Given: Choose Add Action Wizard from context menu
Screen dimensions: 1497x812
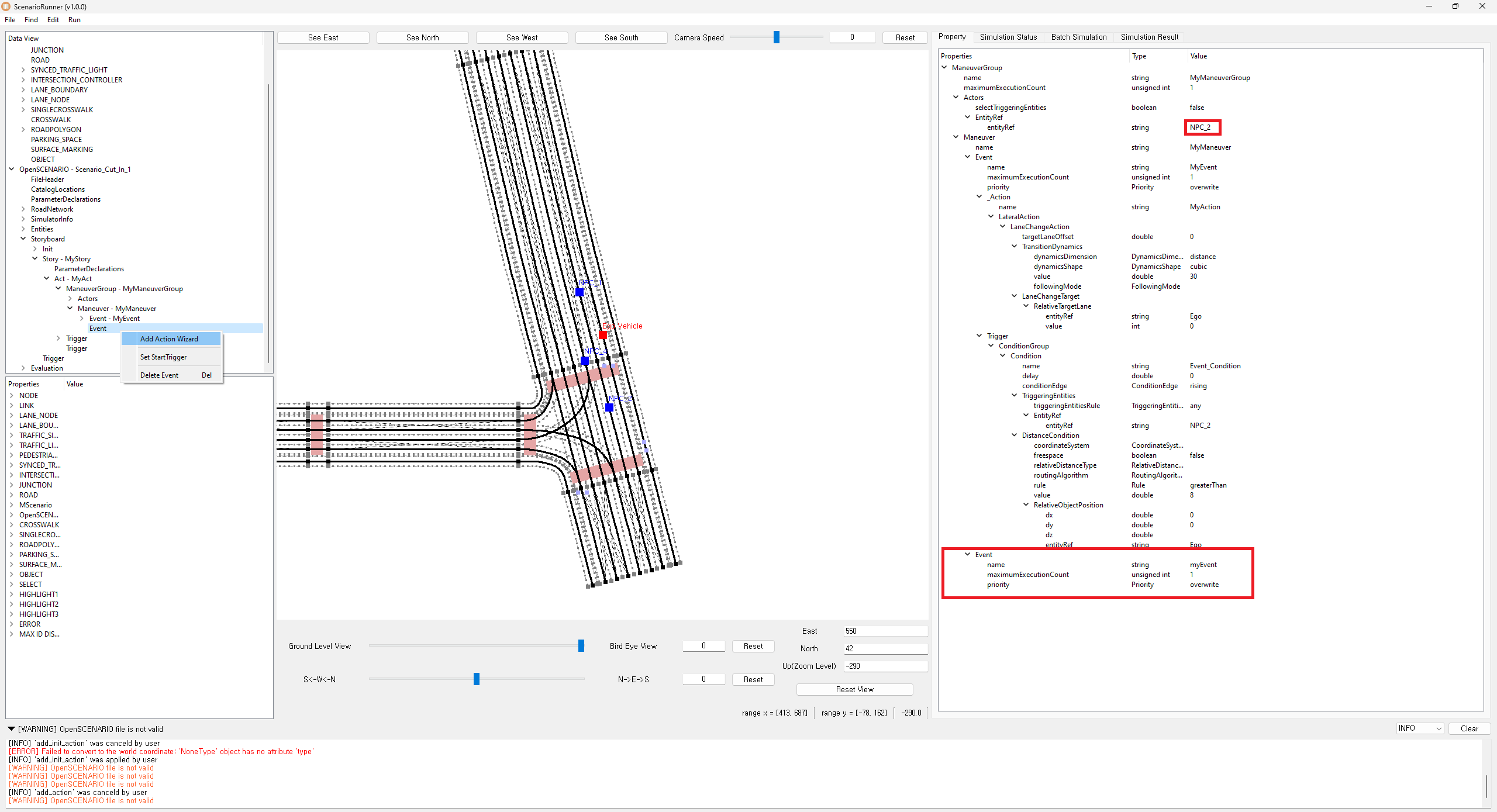Looking at the screenshot, I should coord(169,339).
